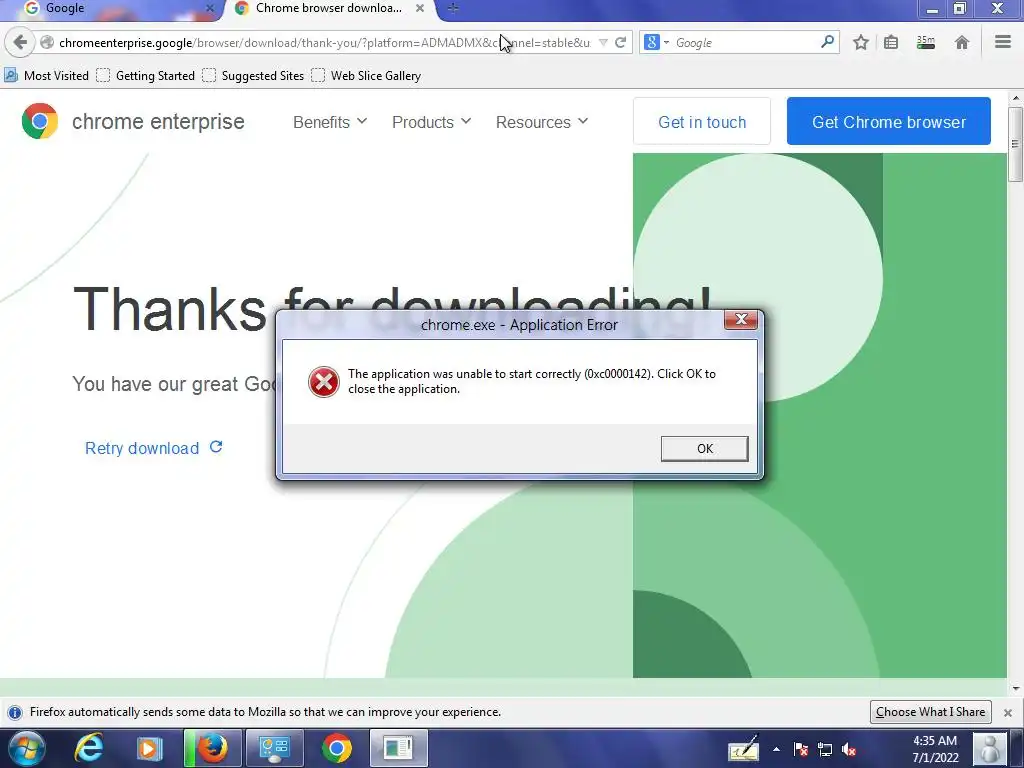The width and height of the screenshot is (1024, 768).
Task: Open the Suggested Sites bookmark
Action: [253, 76]
